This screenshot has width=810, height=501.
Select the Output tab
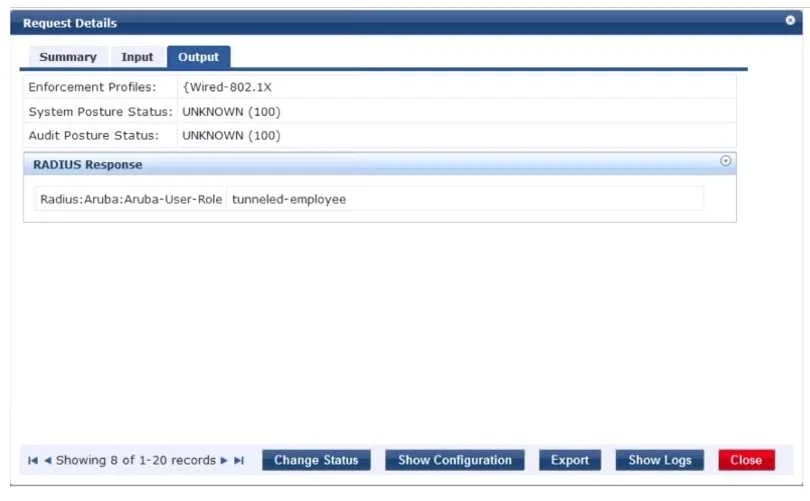[x=198, y=57]
